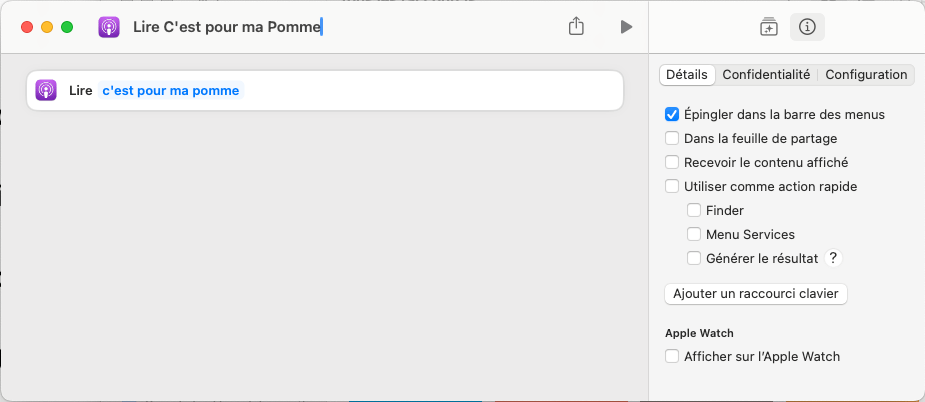
Task: Open the Configuration tab
Action: pos(866,75)
